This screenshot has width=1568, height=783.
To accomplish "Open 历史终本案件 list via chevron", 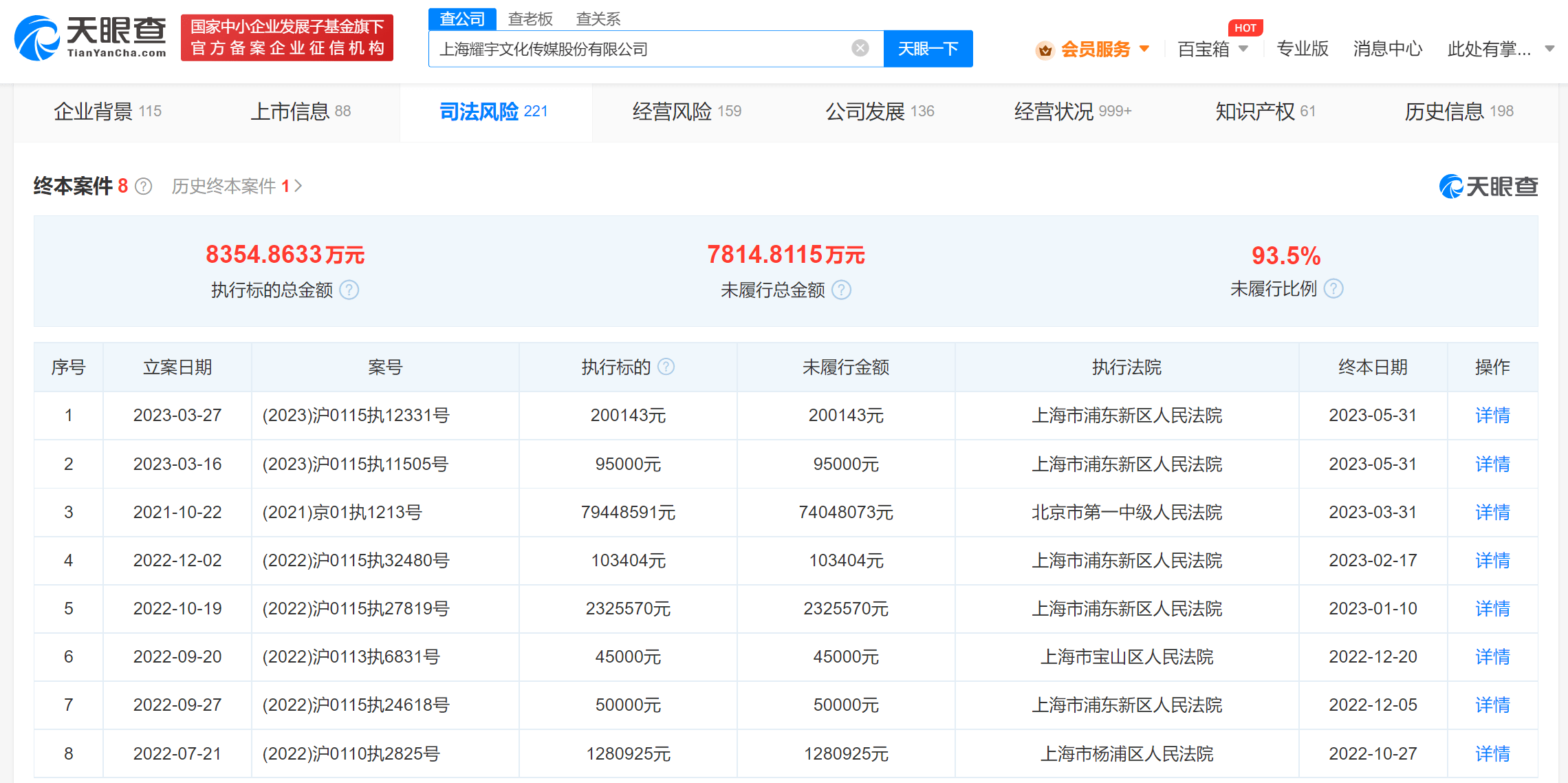I will pyautogui.click(x=298, y=186).
